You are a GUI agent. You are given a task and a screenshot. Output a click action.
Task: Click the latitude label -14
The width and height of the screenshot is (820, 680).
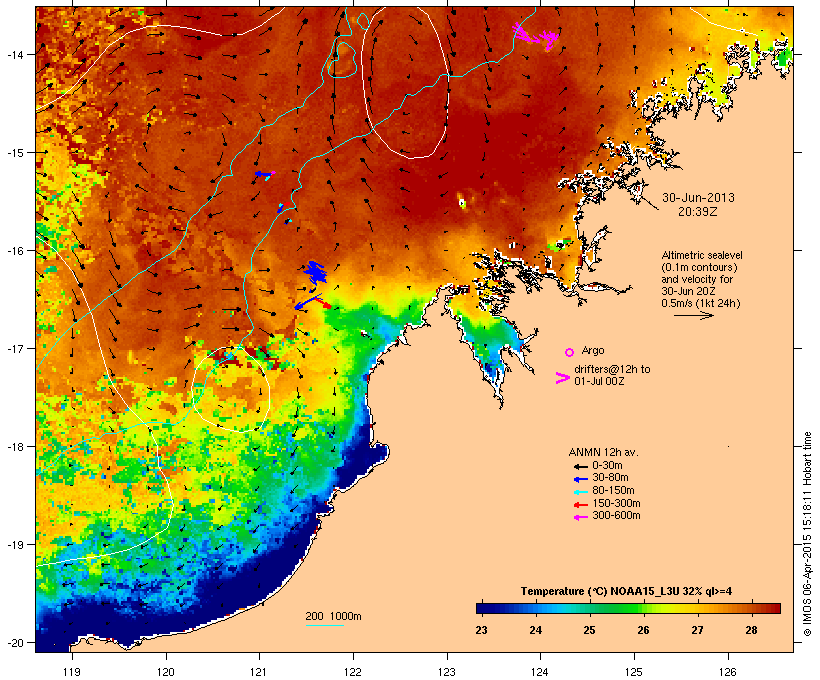tap(15, 55)
